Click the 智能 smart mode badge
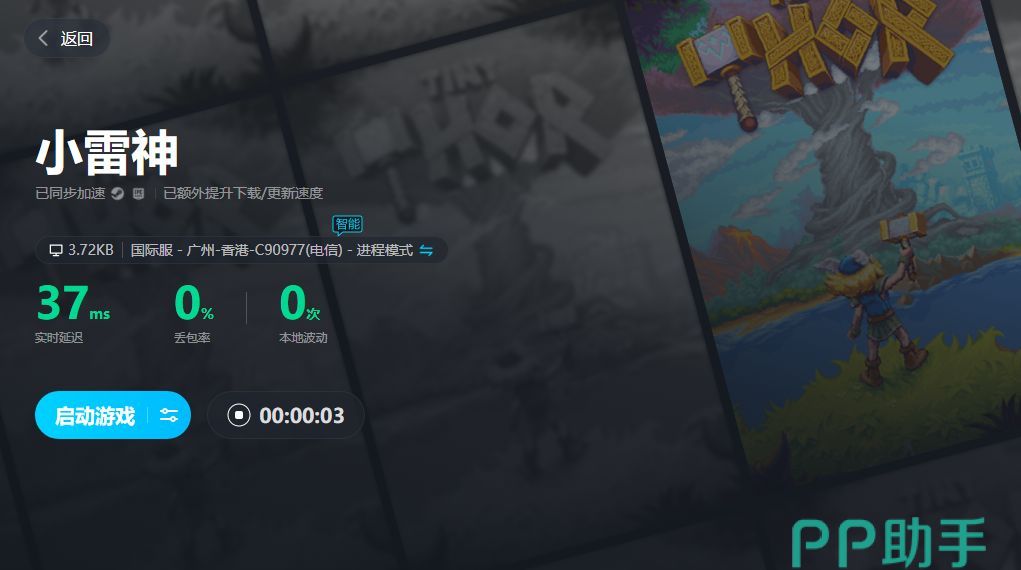Screen dimensions: 1021x570 pyautogui.click(x=348, y=225)
